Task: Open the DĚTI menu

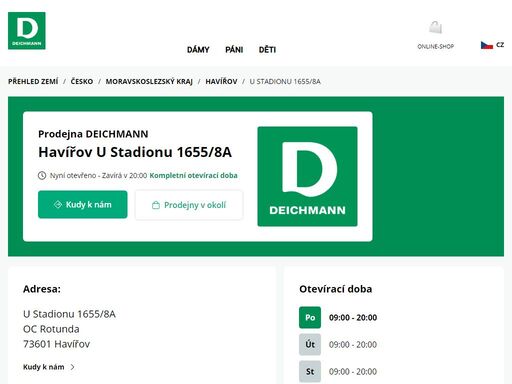Action: coord(267,50)
